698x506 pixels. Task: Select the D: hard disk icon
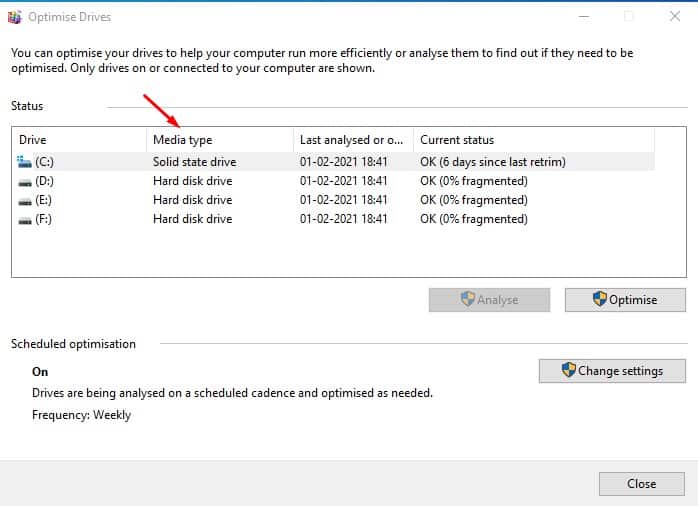(24, 182)
